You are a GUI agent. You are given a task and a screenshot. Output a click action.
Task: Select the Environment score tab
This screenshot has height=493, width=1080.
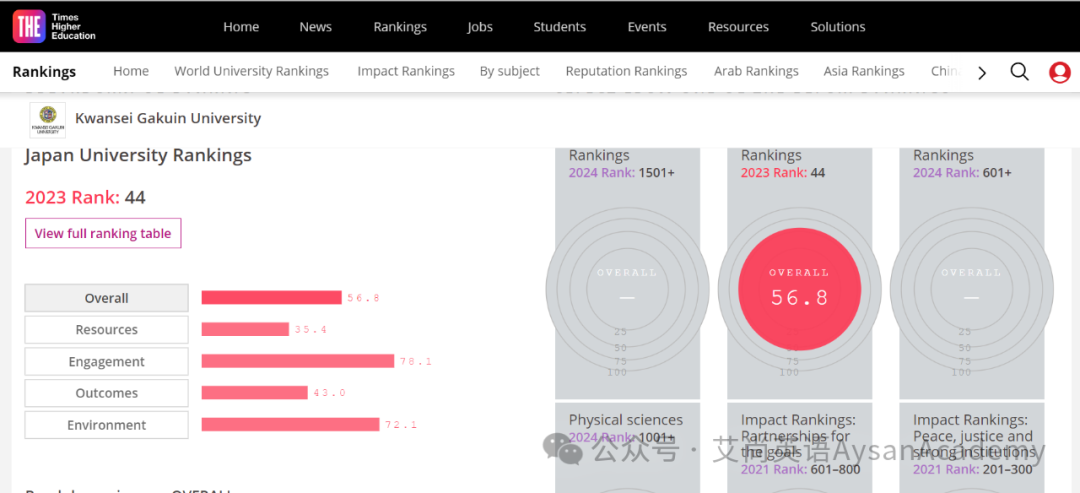107,425
